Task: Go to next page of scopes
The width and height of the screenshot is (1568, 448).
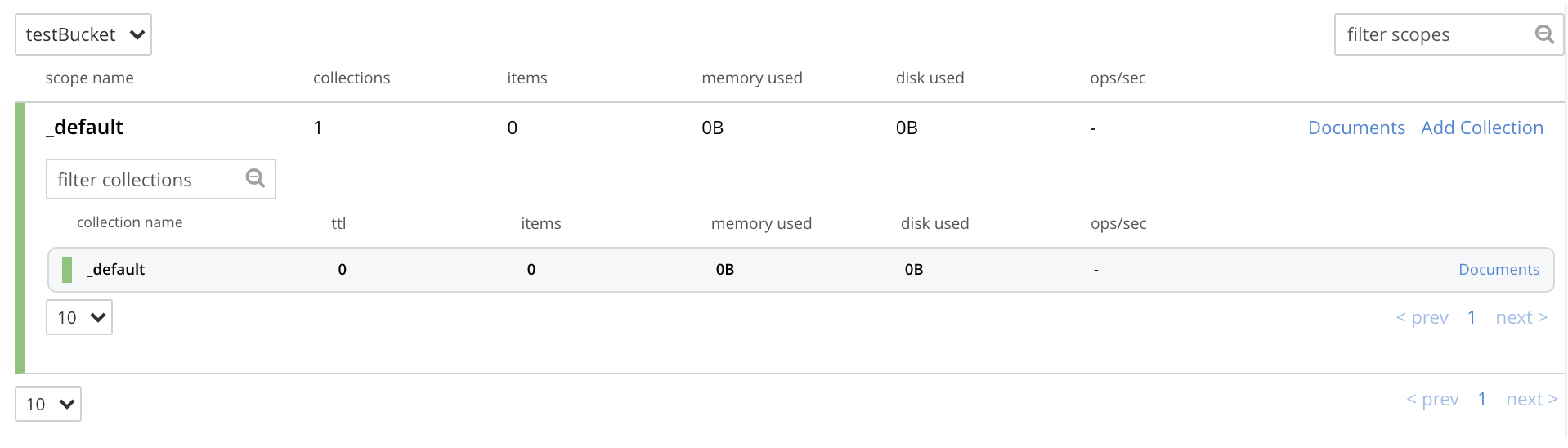Action: point(1531,399)
